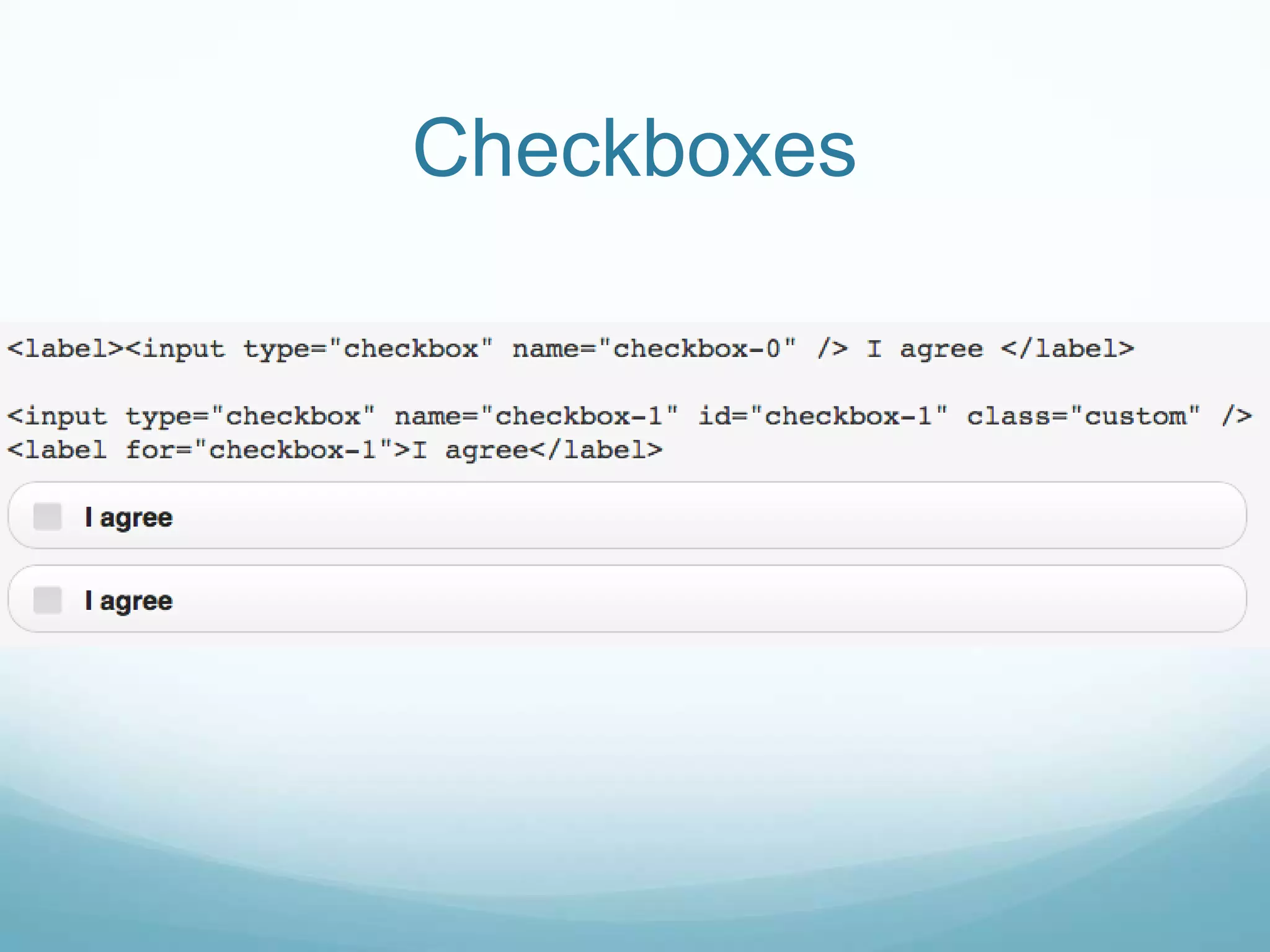
Task: Click the "I agree" label of the first checkbox
Action: pyautogui.click(x=129, y=518)
